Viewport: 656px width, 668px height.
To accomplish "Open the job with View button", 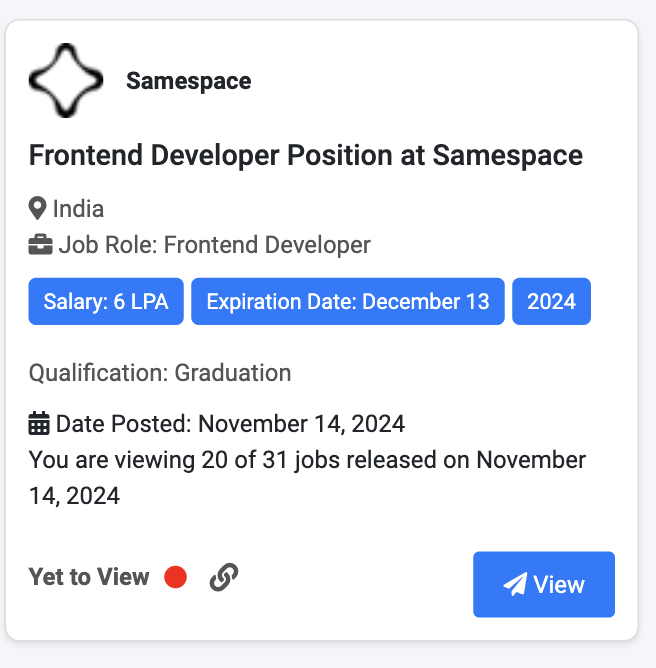I will (x=544, y=584).
